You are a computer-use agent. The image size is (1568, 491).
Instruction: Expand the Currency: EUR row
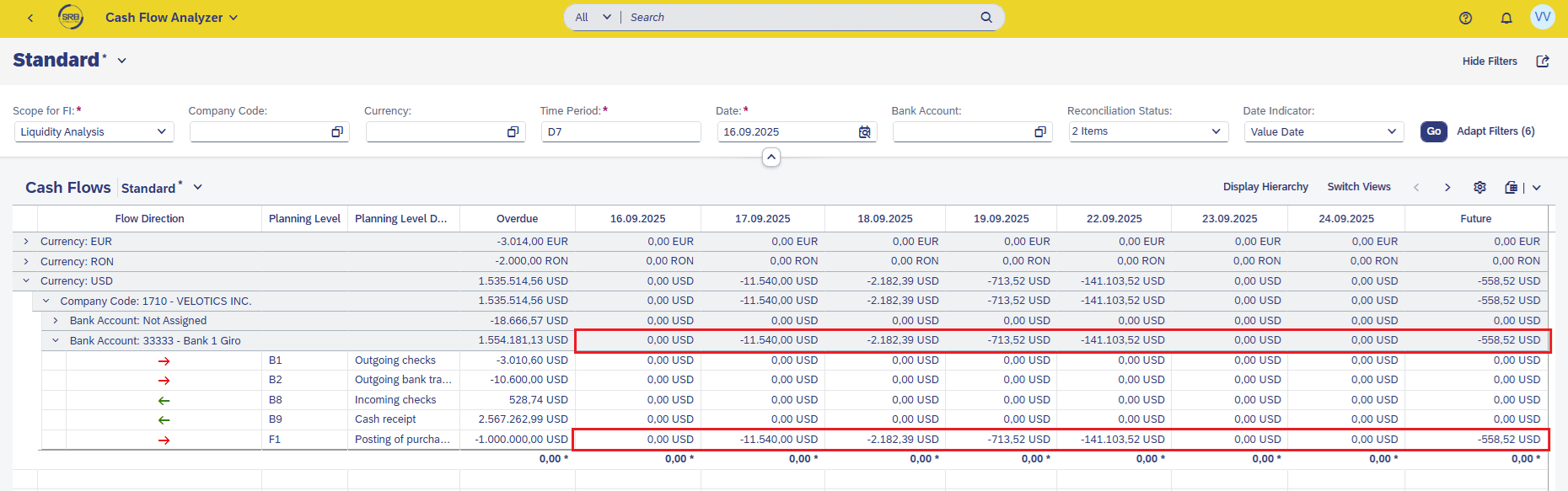pos(26,242)
